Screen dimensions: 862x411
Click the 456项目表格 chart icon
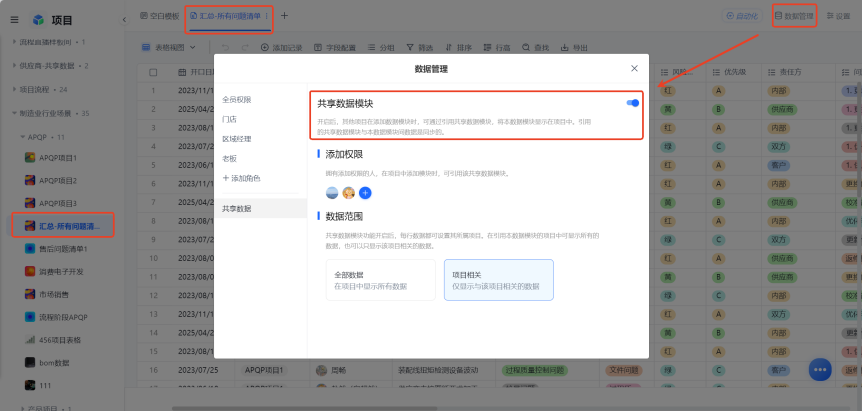click(x=30, y=340)
